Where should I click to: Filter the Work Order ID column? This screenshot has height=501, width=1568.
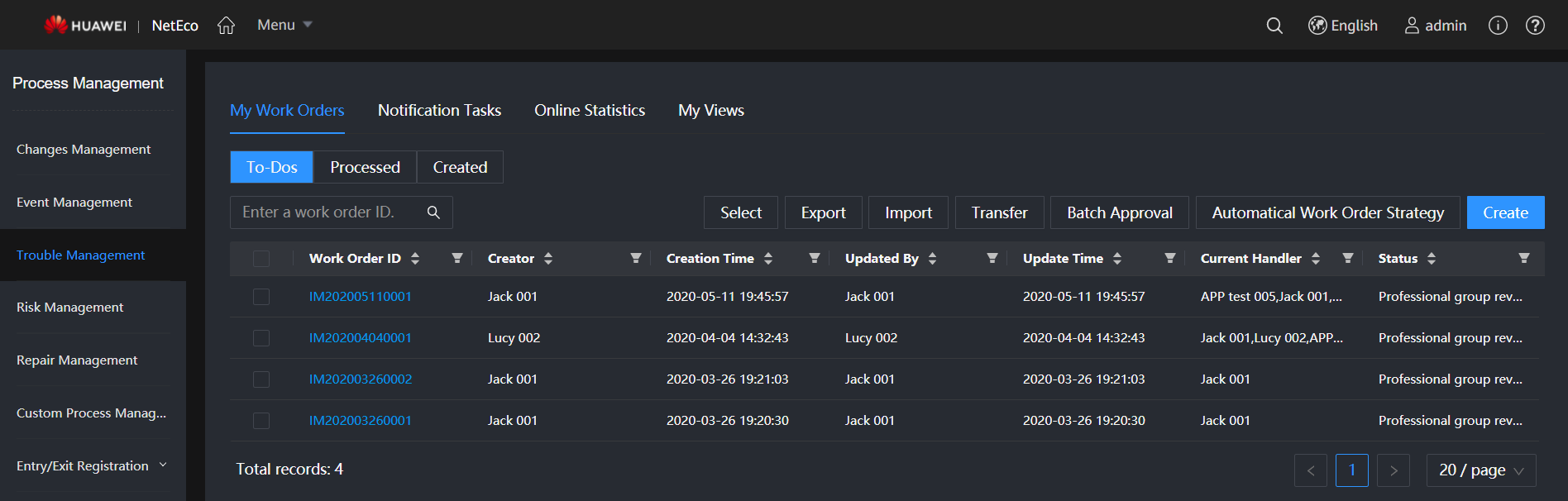457,259
